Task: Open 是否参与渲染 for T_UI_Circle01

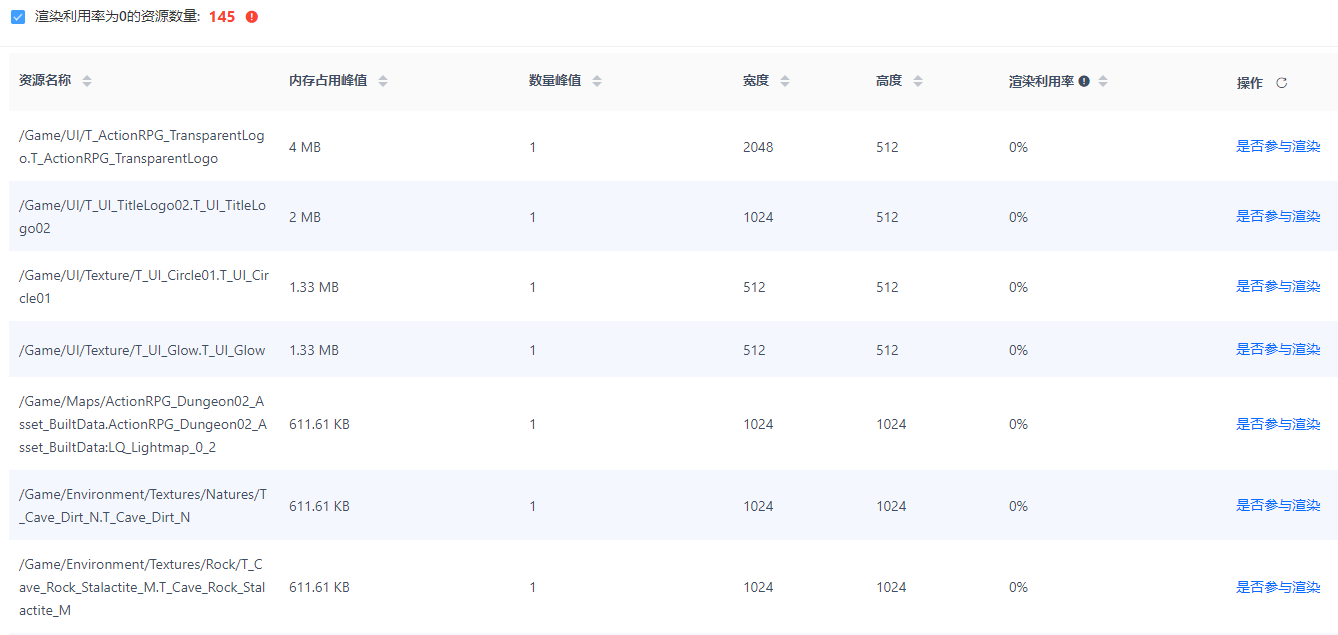Action: 1278,286
